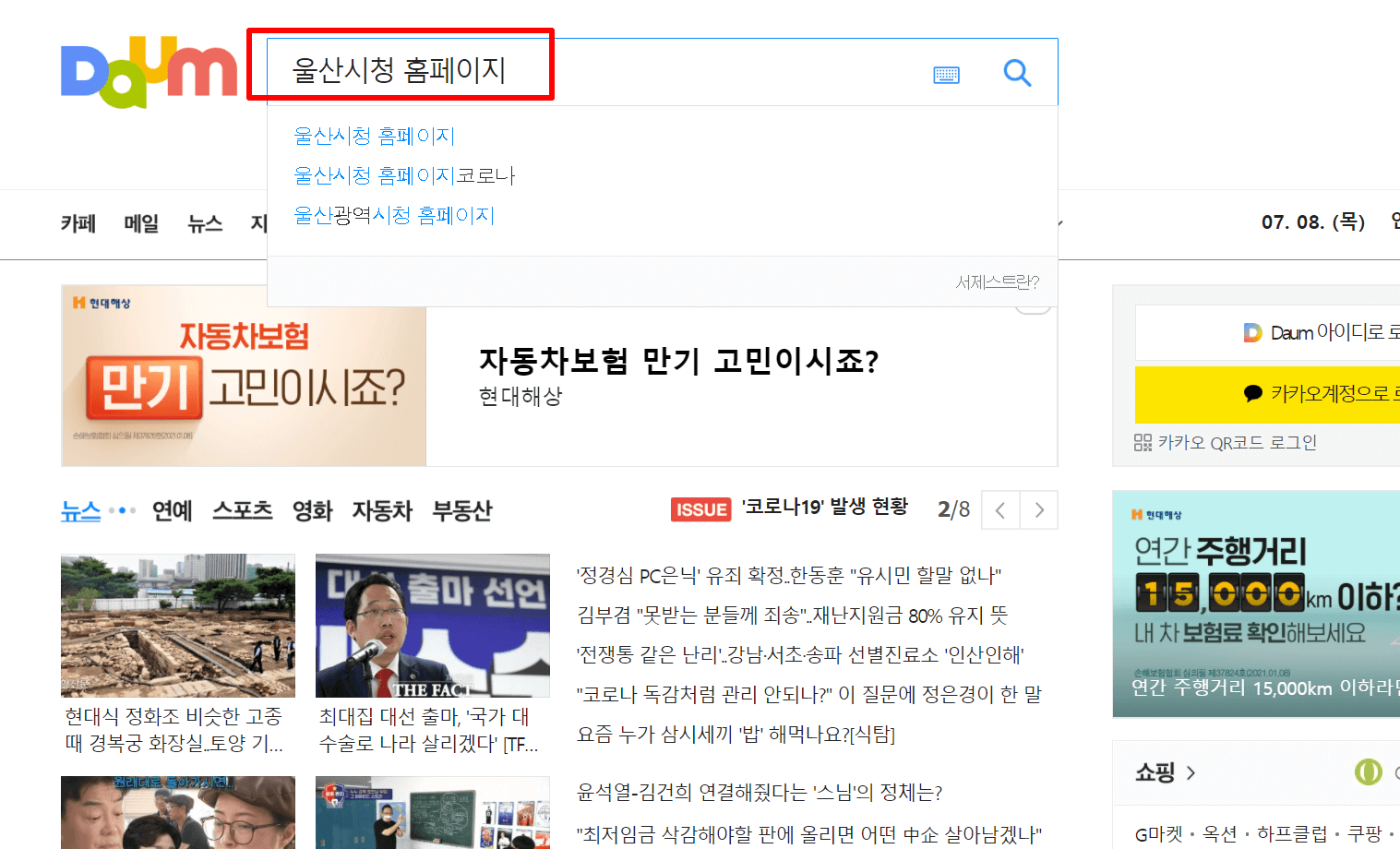The width and height of the screenshot is (1400, 849).
Task: Open article 최대집 대선 출마
Action: click(x=429, y=730)
